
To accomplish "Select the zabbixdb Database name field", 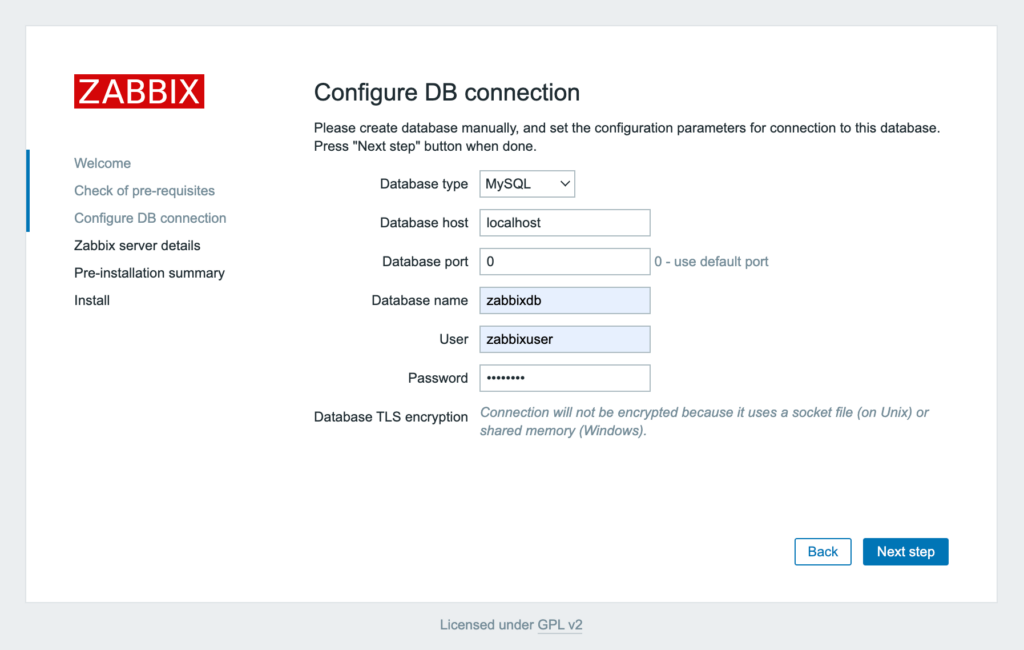I will tap(564, 300).
